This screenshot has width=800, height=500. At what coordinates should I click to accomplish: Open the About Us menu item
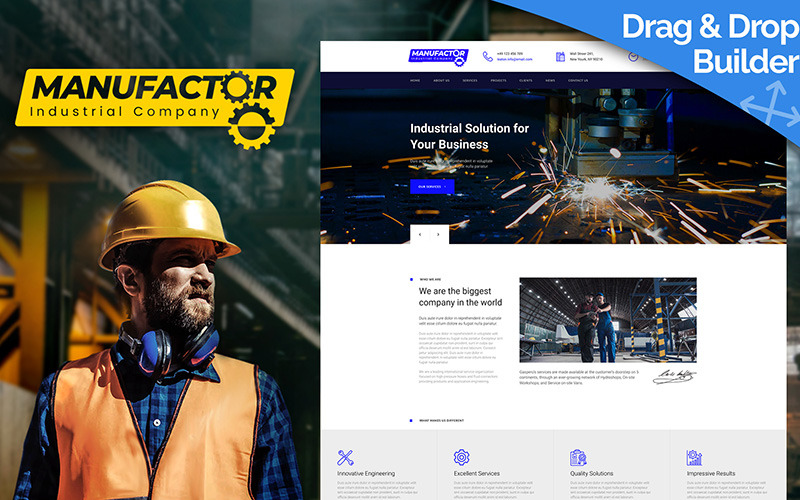442,80
